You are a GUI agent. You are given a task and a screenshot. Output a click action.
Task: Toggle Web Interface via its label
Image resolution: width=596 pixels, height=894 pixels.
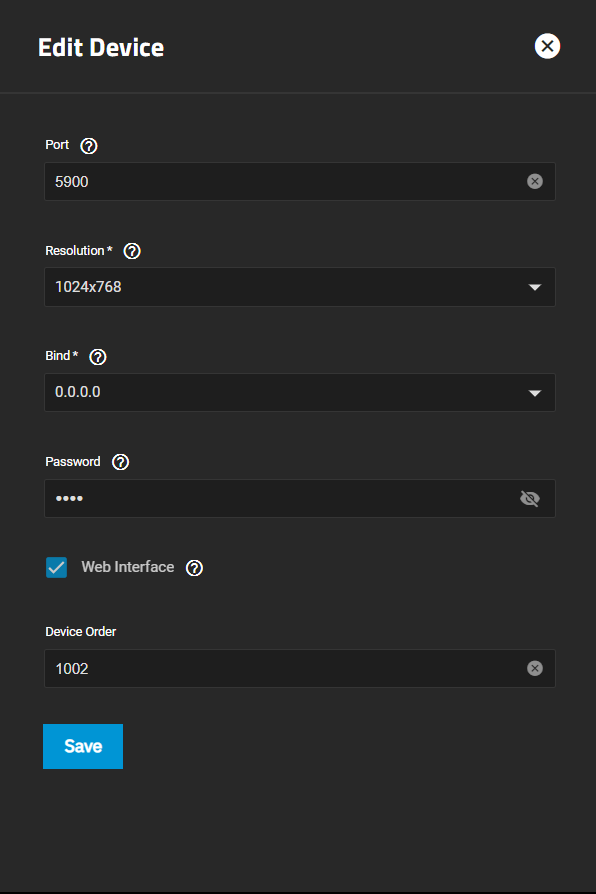click(128, 567)
